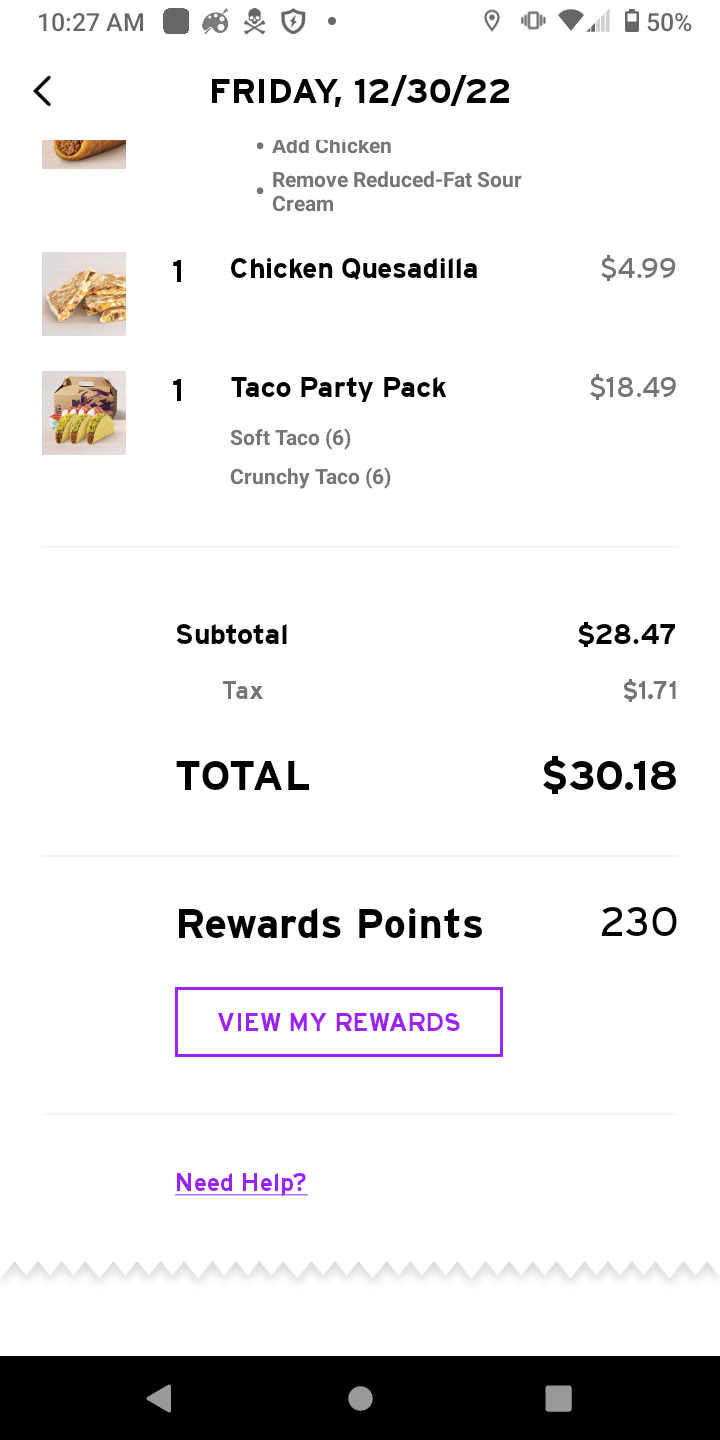Tap the battery indicator icon
Screen dimensions: 720x1440
631,22
